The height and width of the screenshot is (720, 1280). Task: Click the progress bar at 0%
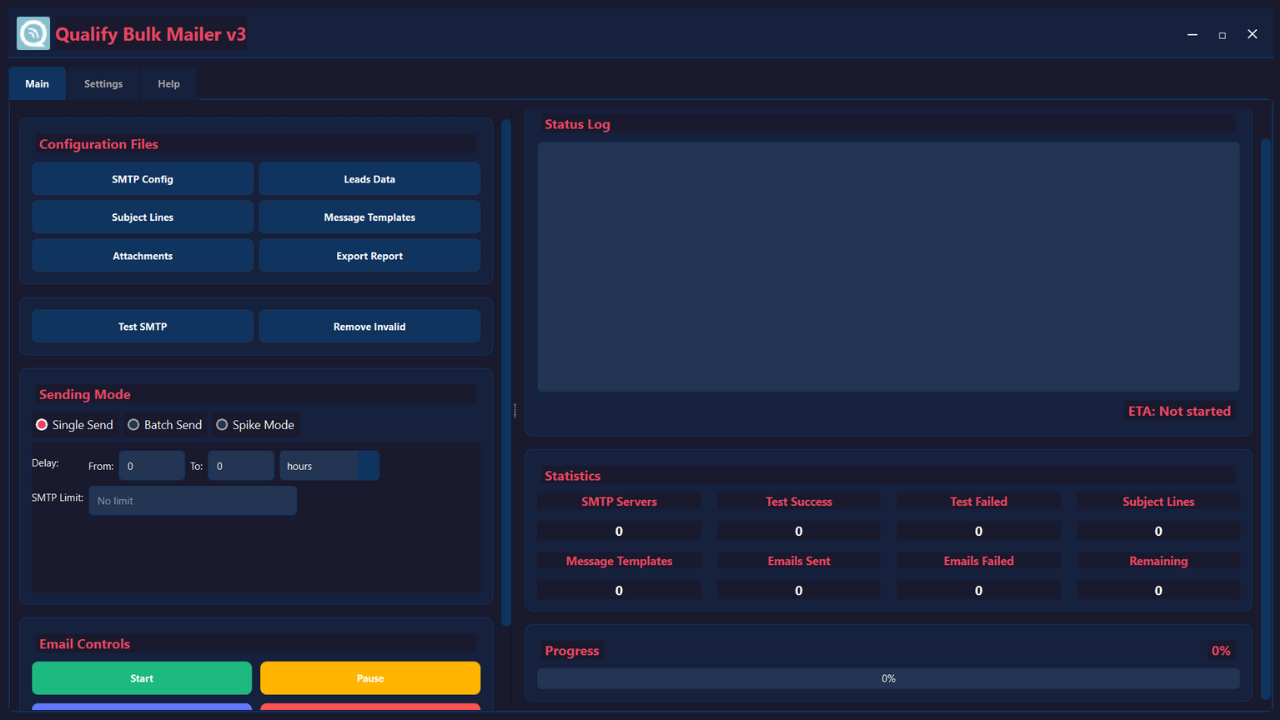point(888,679)
